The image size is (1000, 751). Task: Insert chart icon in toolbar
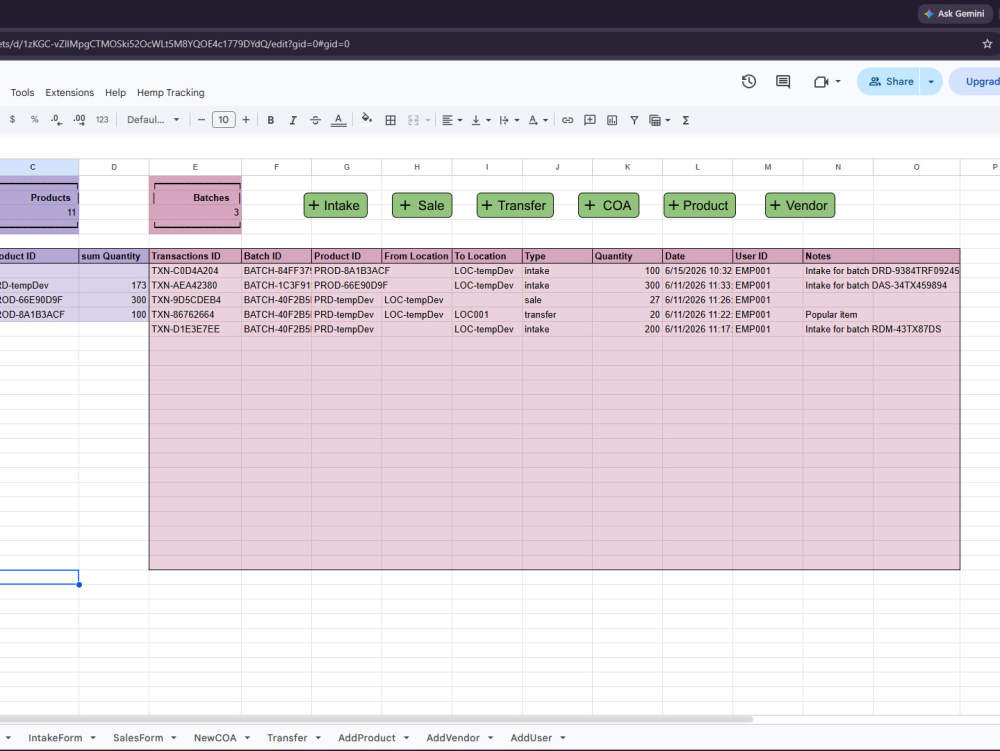click(x=612, y=120)
